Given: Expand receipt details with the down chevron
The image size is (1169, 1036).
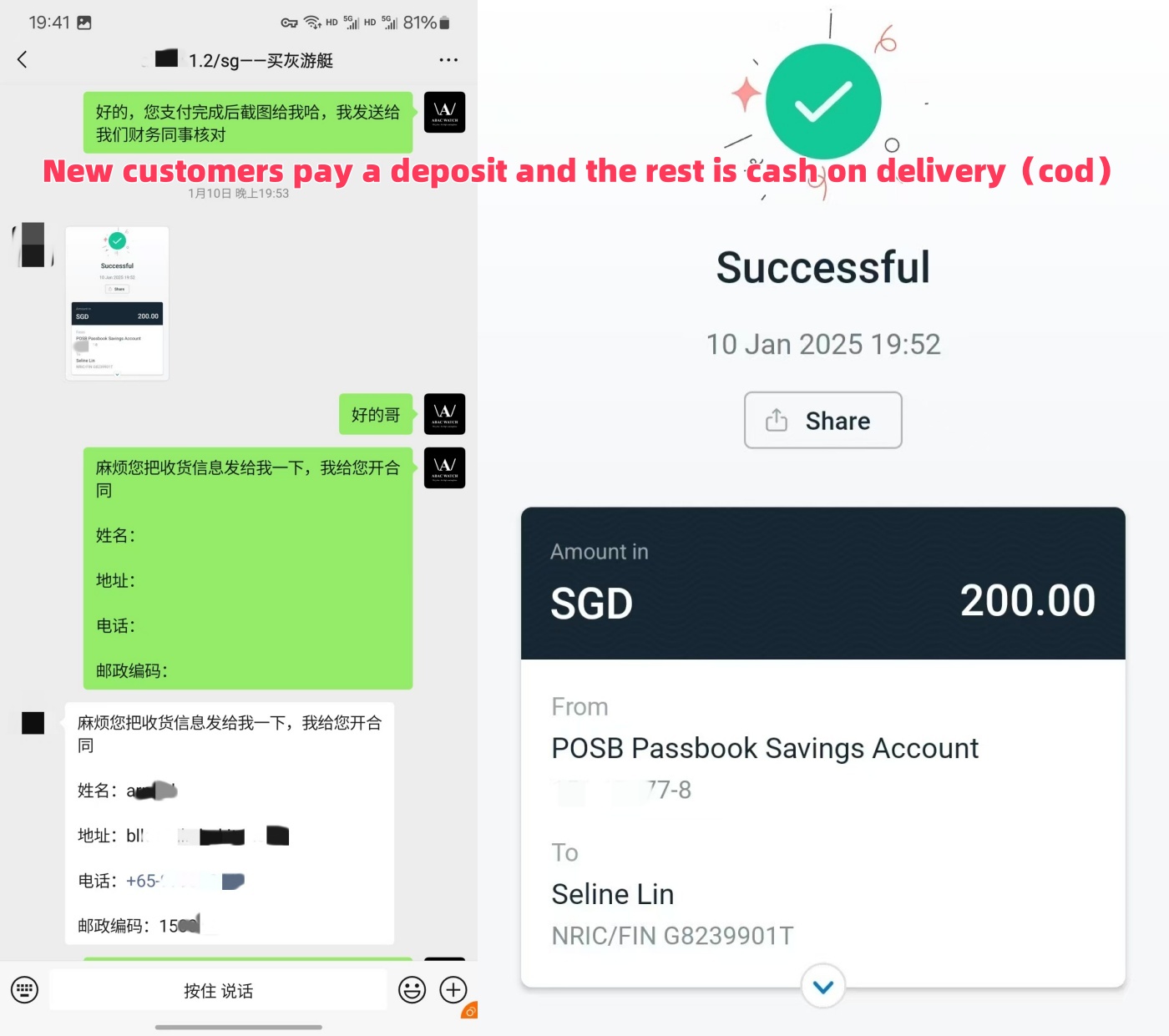Looking at the screenshot, I should point(823,987).
